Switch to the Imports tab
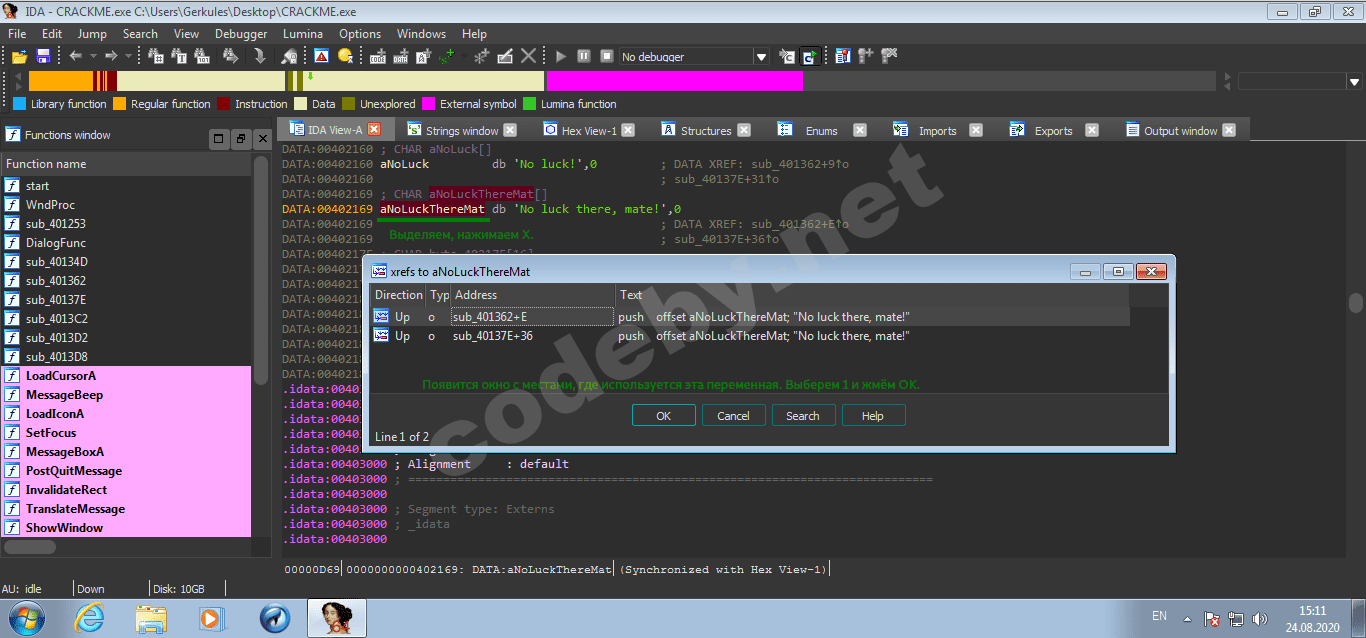1366x638 pixels. 938,131
